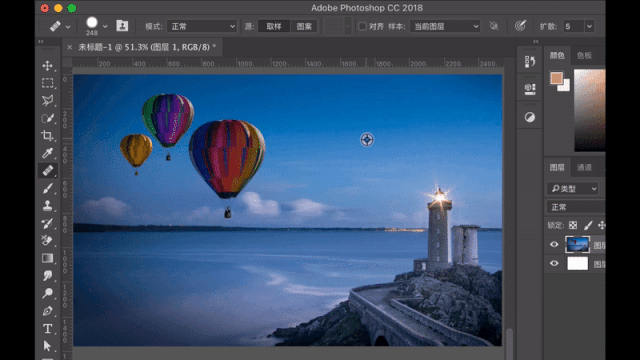
Task: Click the background color swatch
Action: click(x=565, y=86)
